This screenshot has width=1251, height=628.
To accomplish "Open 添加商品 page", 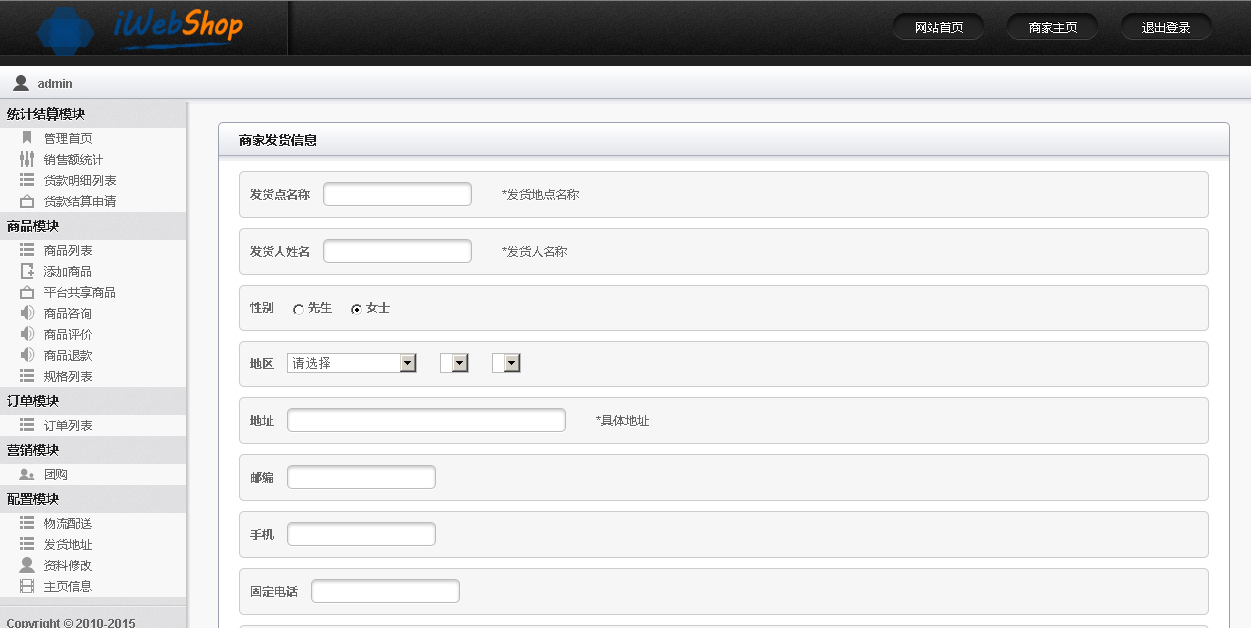I will (x=68, y=272).
